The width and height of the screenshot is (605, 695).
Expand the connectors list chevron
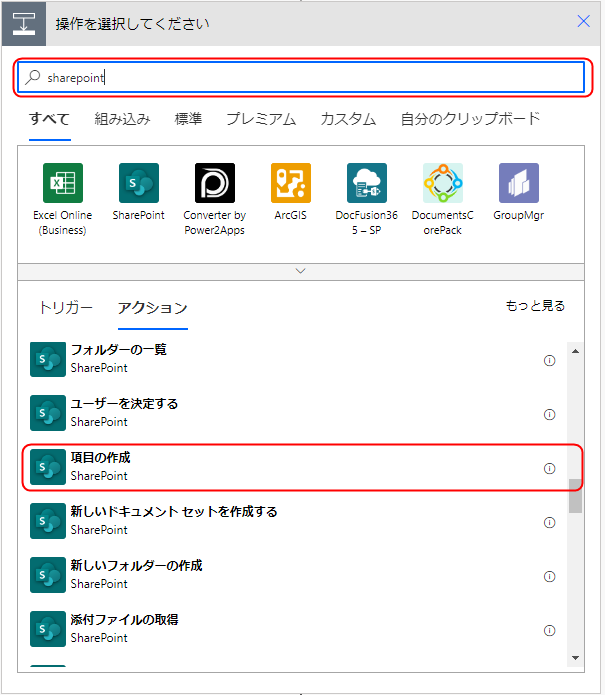[301, 271]
